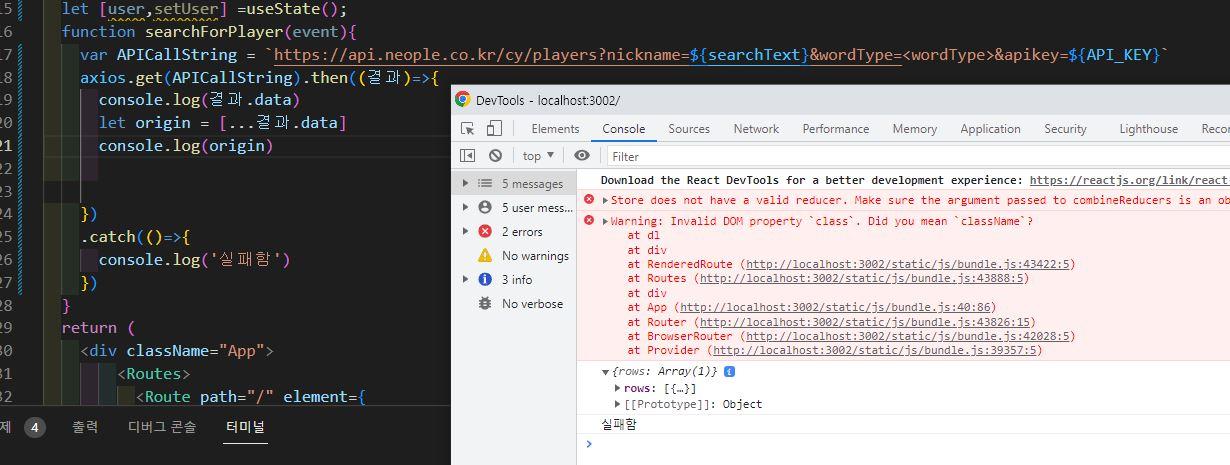Go to the Application tab

click(990, 129)
